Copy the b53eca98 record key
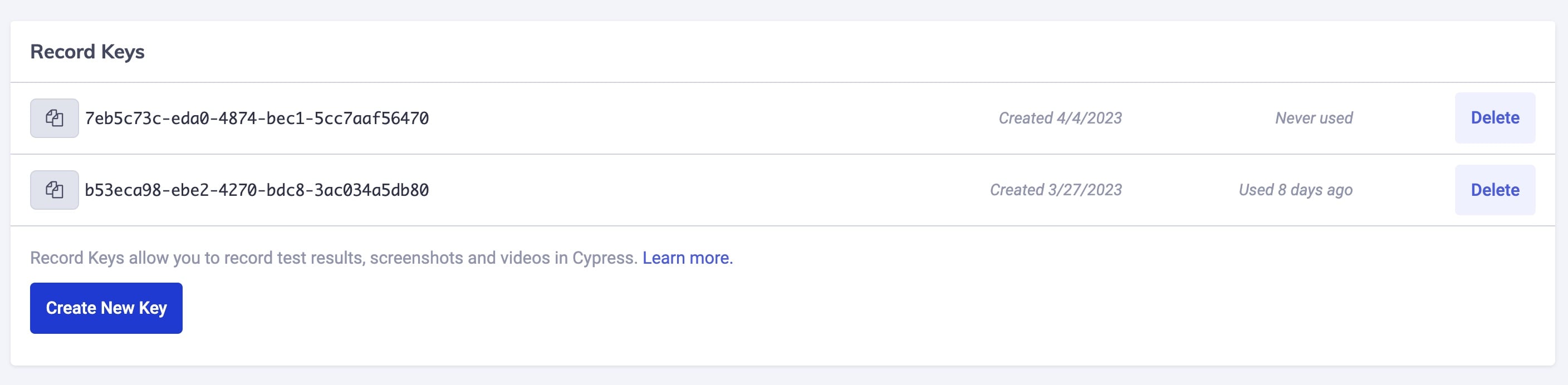Viewport: 1568px width, 385px height. (x=54, y=190)
